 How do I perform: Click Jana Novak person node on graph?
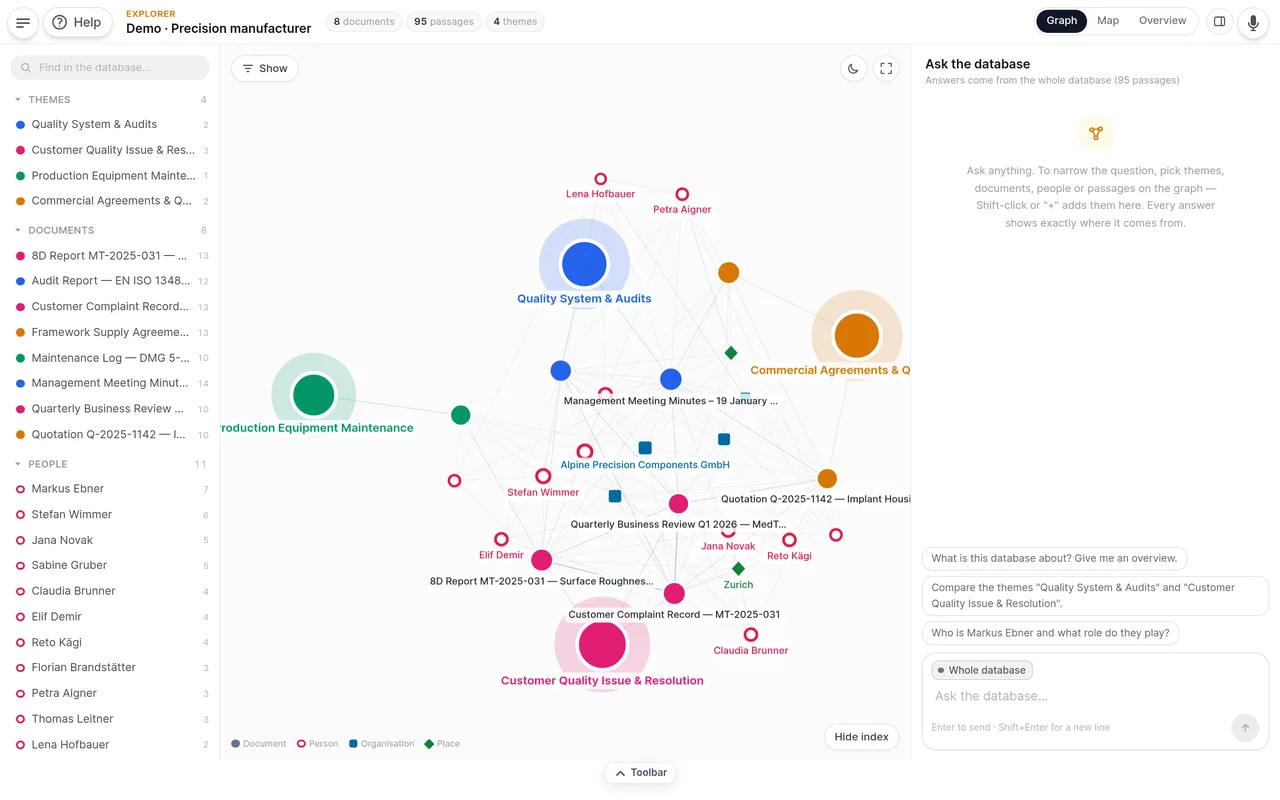(729, 531)
